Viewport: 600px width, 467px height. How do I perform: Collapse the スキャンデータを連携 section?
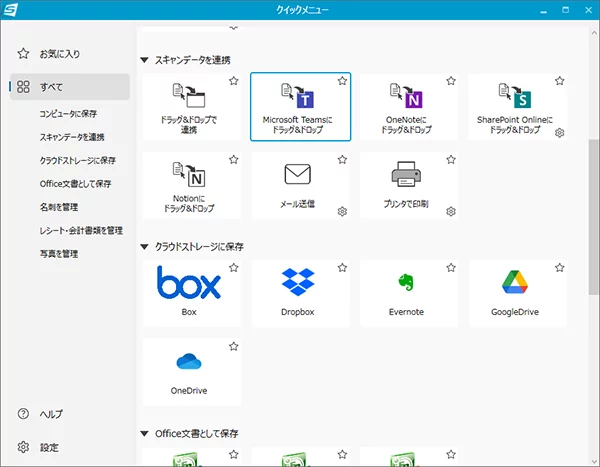(x=144, y=60)
